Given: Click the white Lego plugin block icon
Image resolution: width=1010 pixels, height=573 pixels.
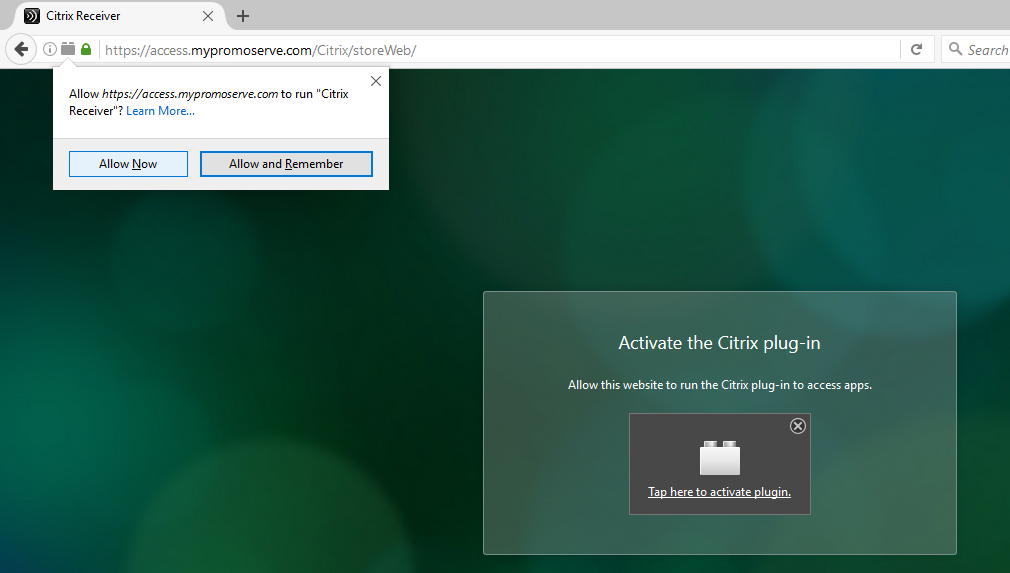Looking at the screenshot, I should click(720, 458).
